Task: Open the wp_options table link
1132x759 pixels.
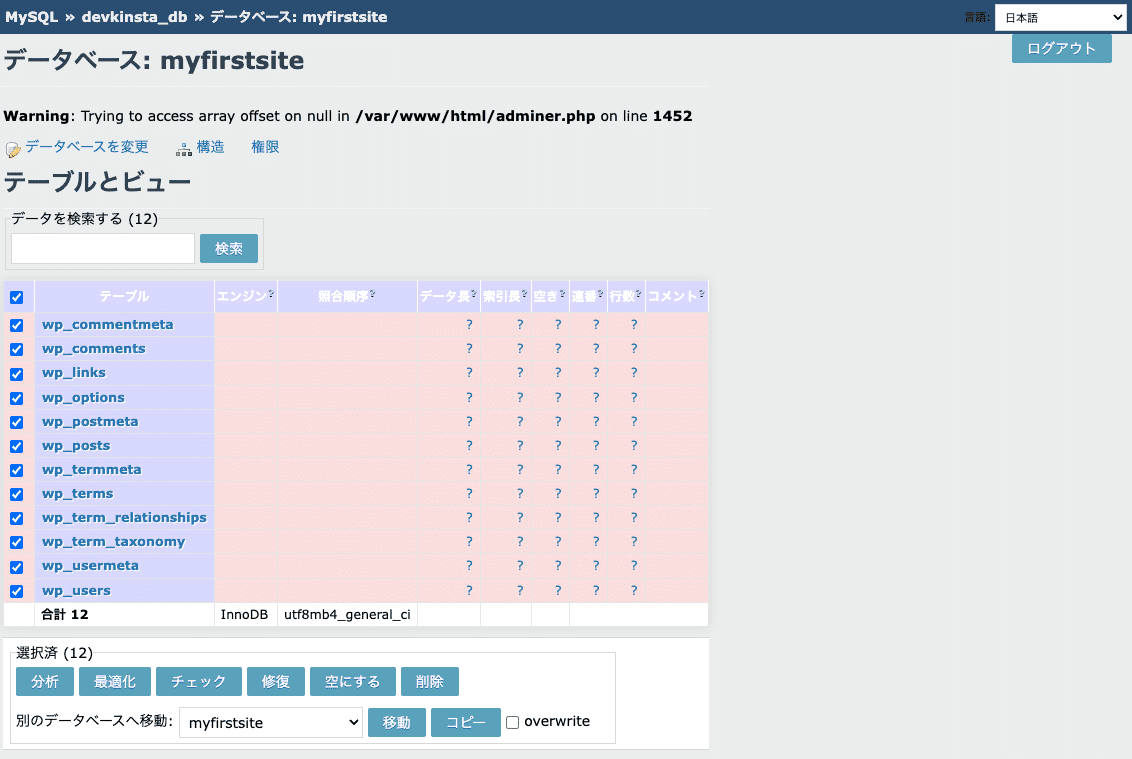Action: coord(83,397)
